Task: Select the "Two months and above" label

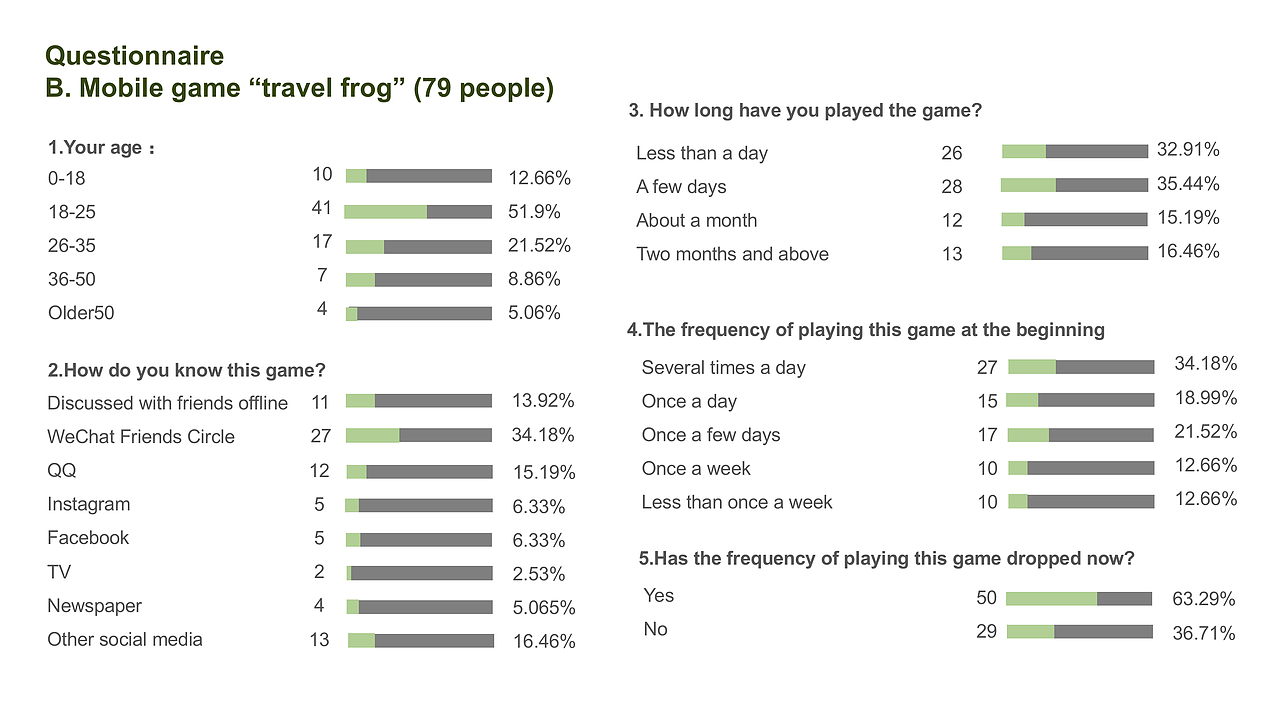Action: coord(732,254)
